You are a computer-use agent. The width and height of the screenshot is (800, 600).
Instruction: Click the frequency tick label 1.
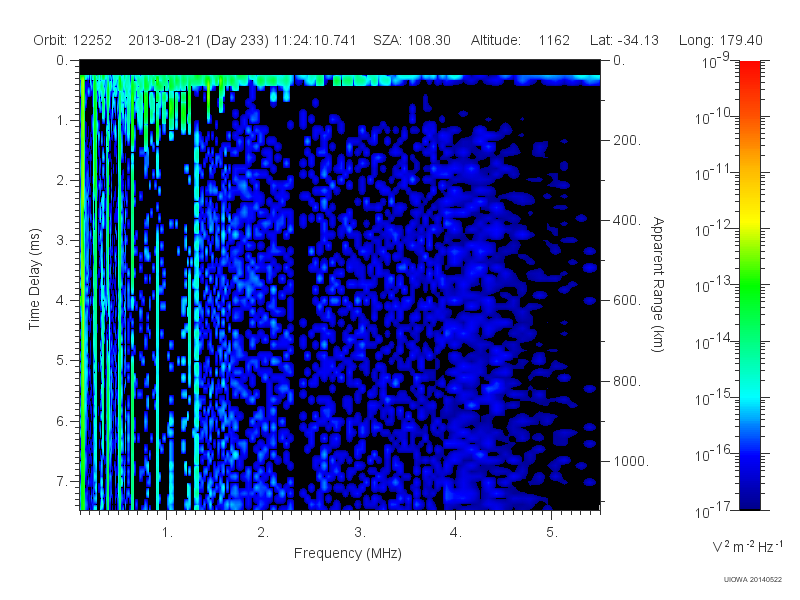tap(167, 533)
